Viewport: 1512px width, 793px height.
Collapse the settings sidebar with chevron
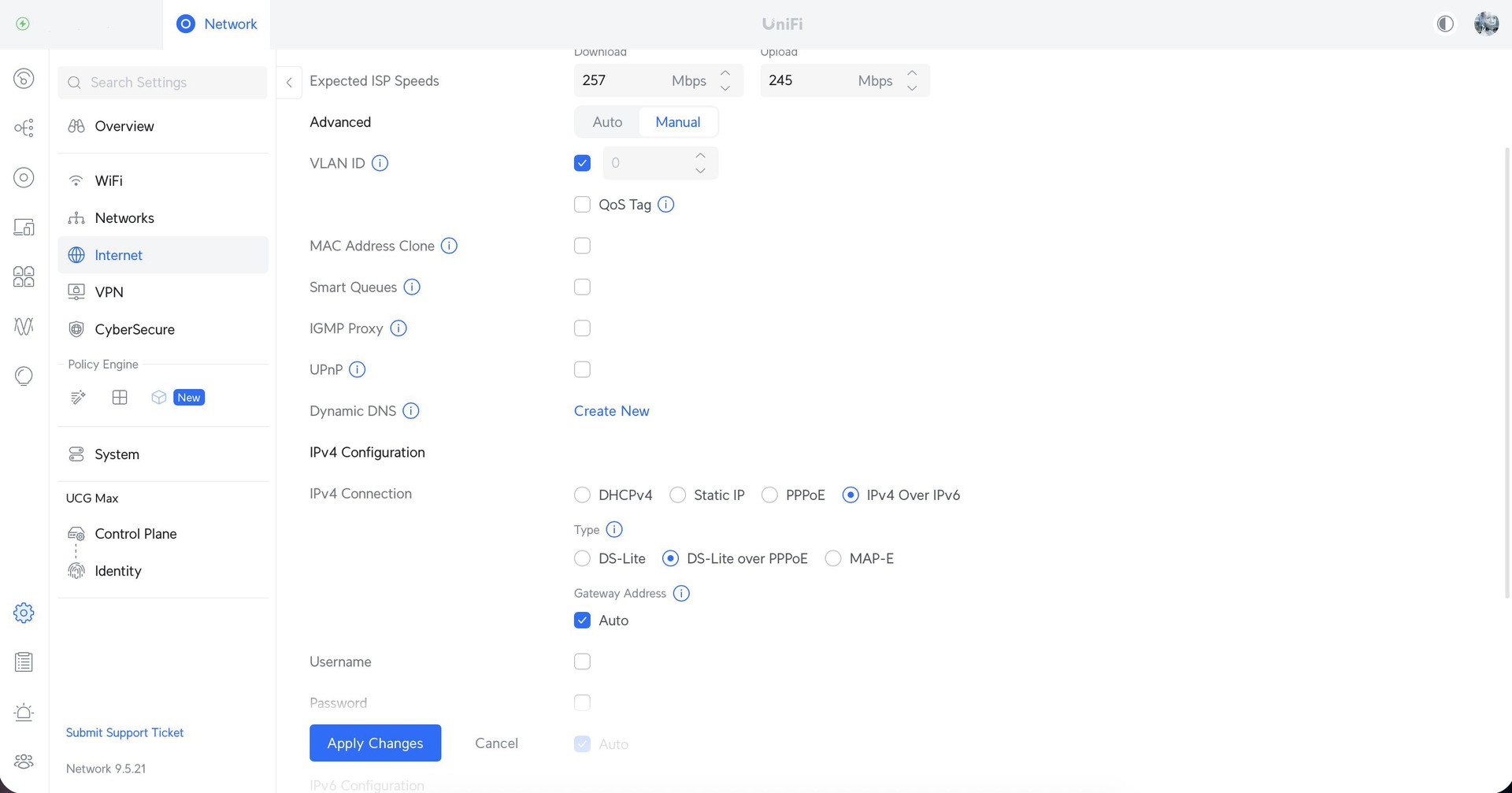coord(289,82)
